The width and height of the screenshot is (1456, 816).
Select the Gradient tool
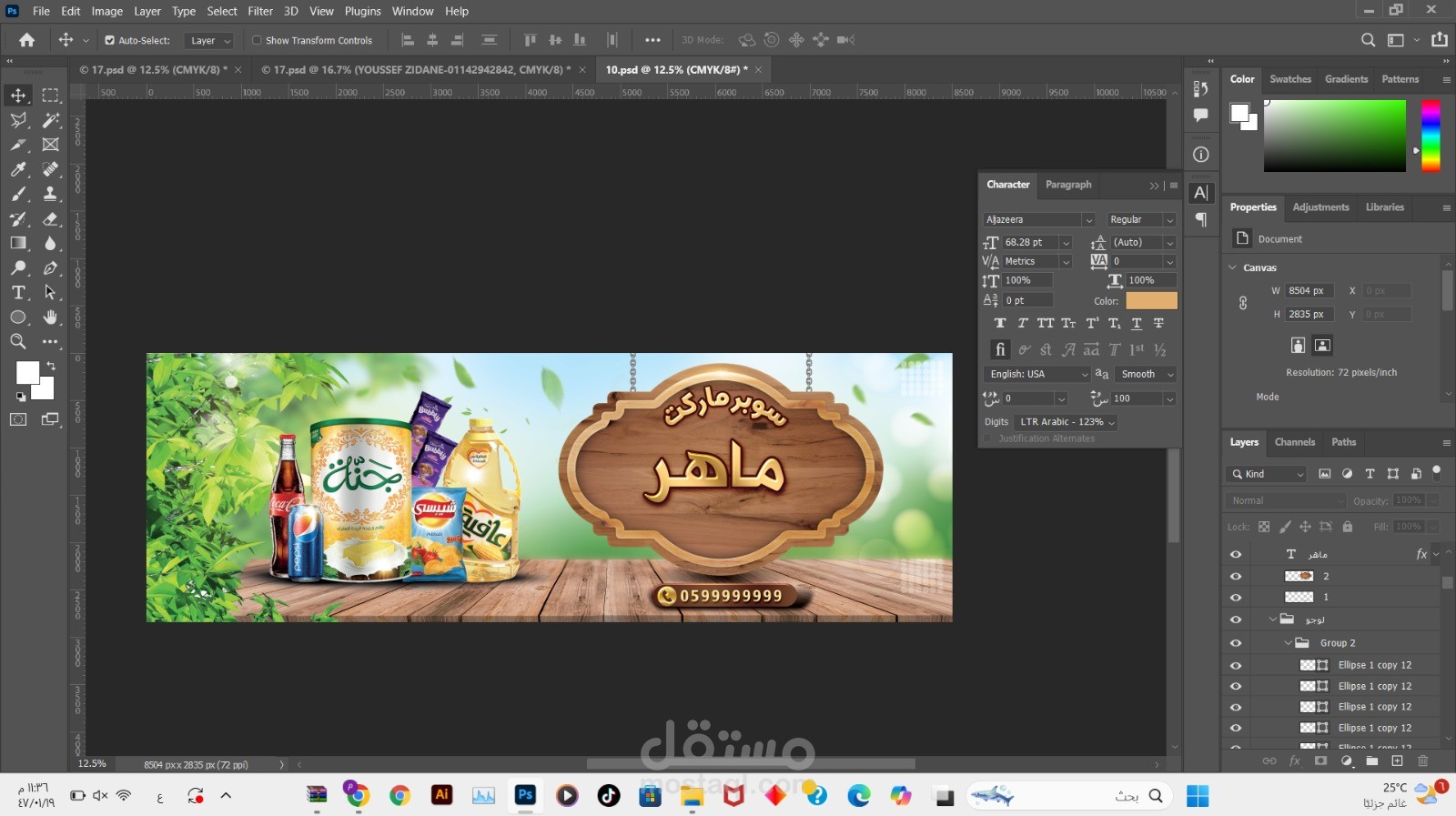click(x=18, y=243)
